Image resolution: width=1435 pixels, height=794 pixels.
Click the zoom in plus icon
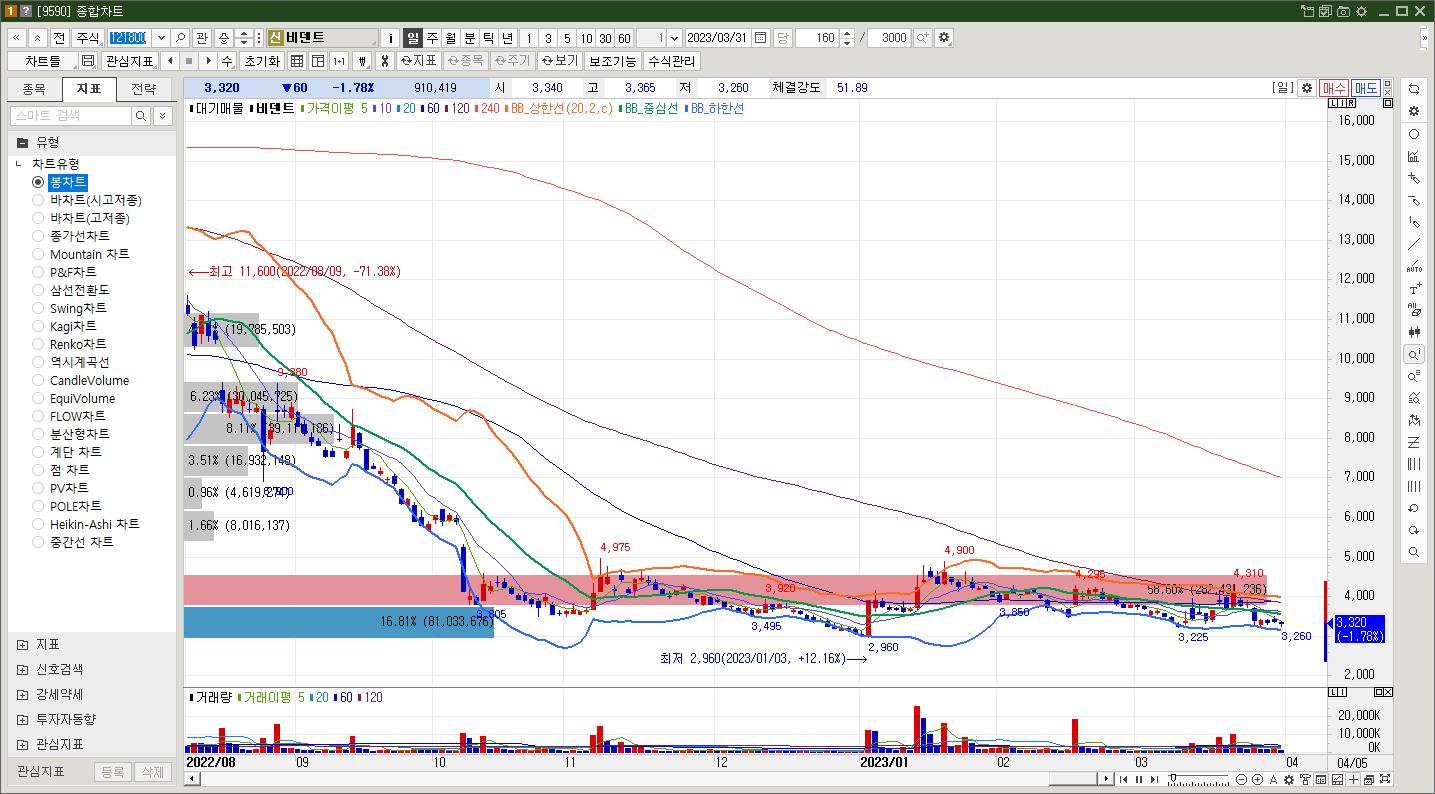coord(1257,779)
